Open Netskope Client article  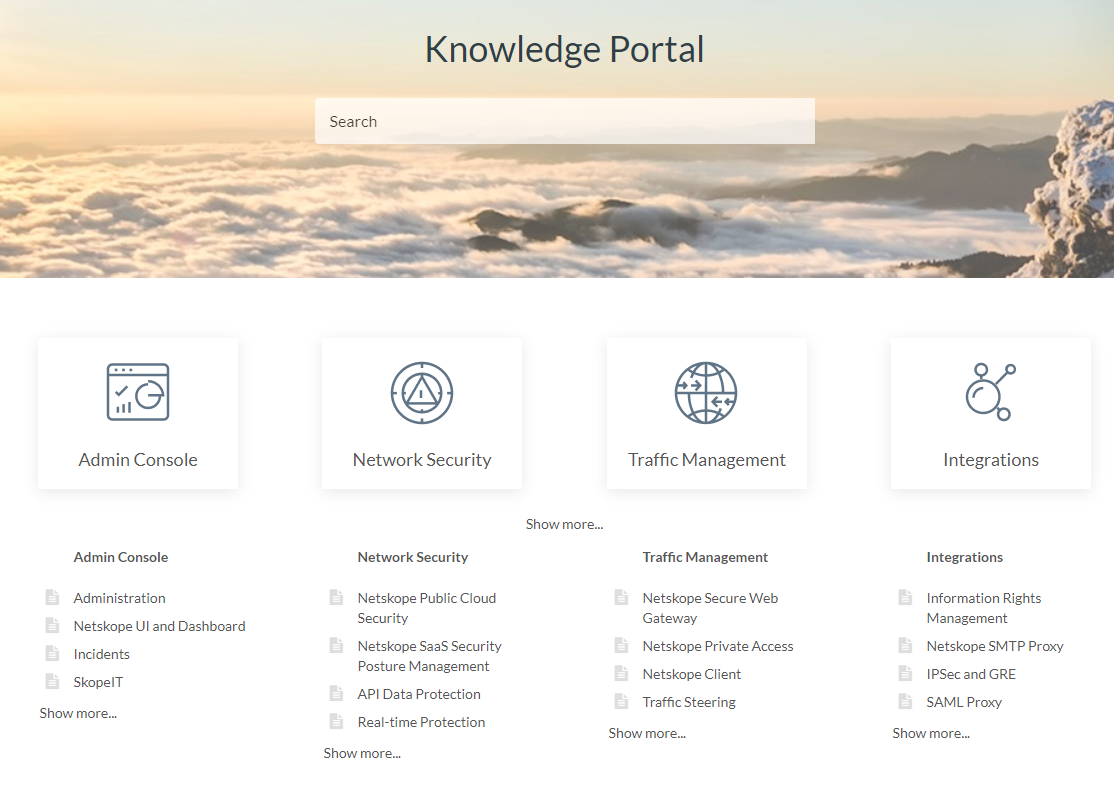click(691, 674)
